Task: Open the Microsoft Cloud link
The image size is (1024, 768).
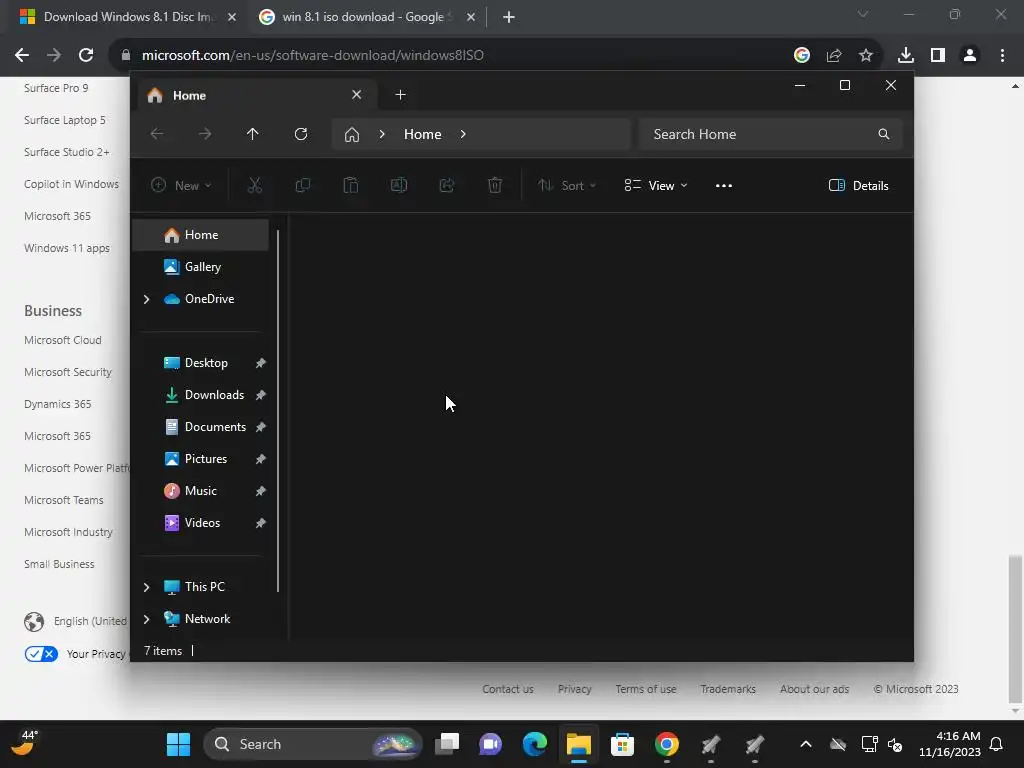Action: tap(63, 340)
